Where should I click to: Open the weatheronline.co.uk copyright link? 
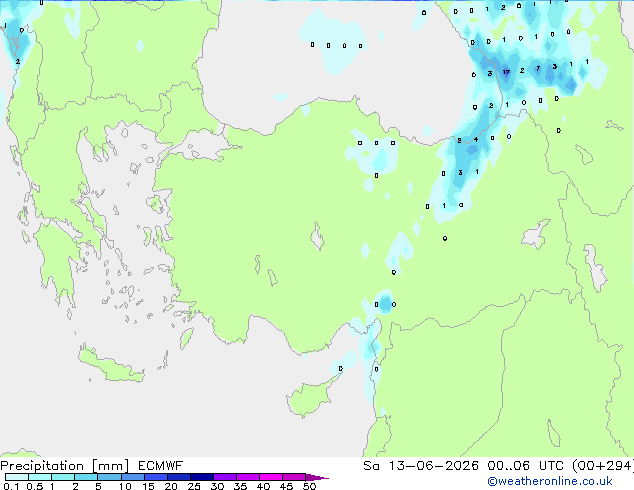coord(549,481)
